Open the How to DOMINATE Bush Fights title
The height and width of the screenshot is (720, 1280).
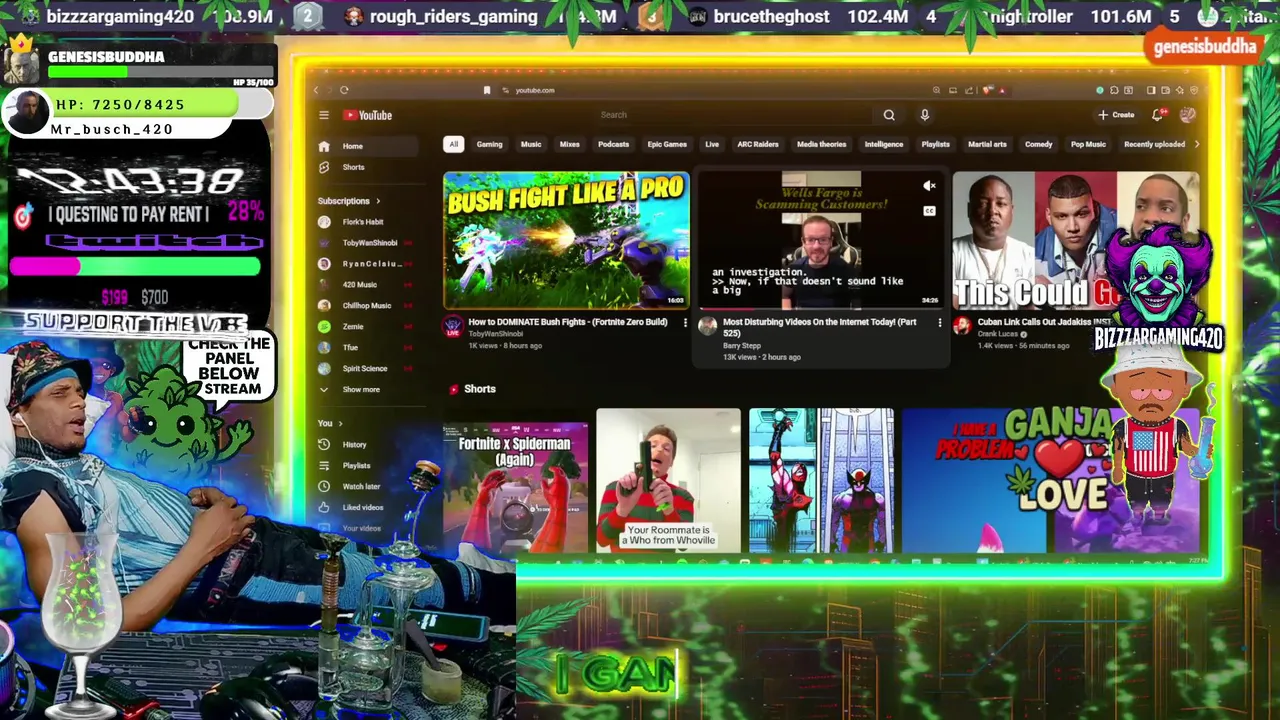pos(568,322)
